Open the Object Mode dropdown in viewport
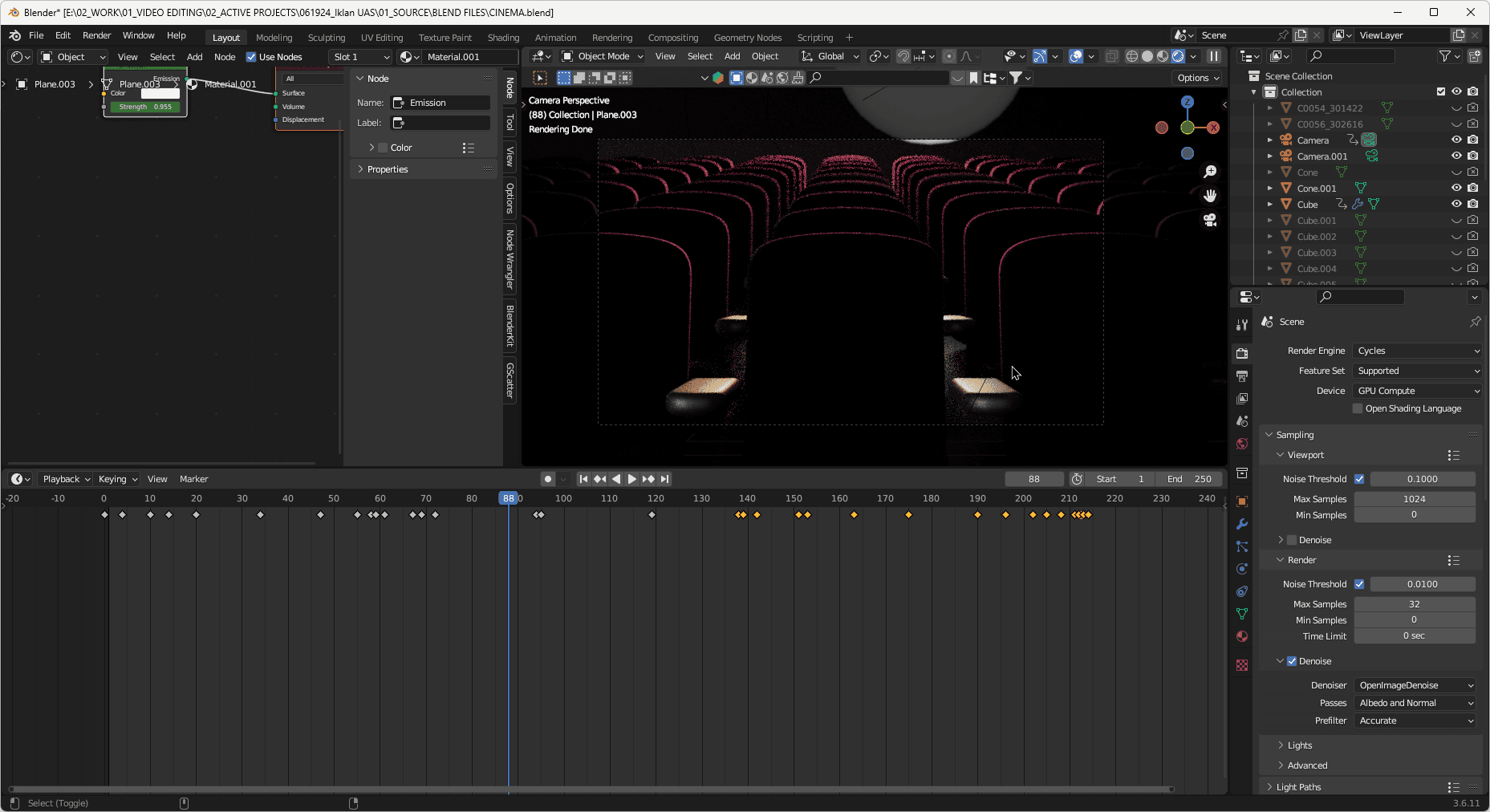The image size is (1490, 812). click(603, 56)
